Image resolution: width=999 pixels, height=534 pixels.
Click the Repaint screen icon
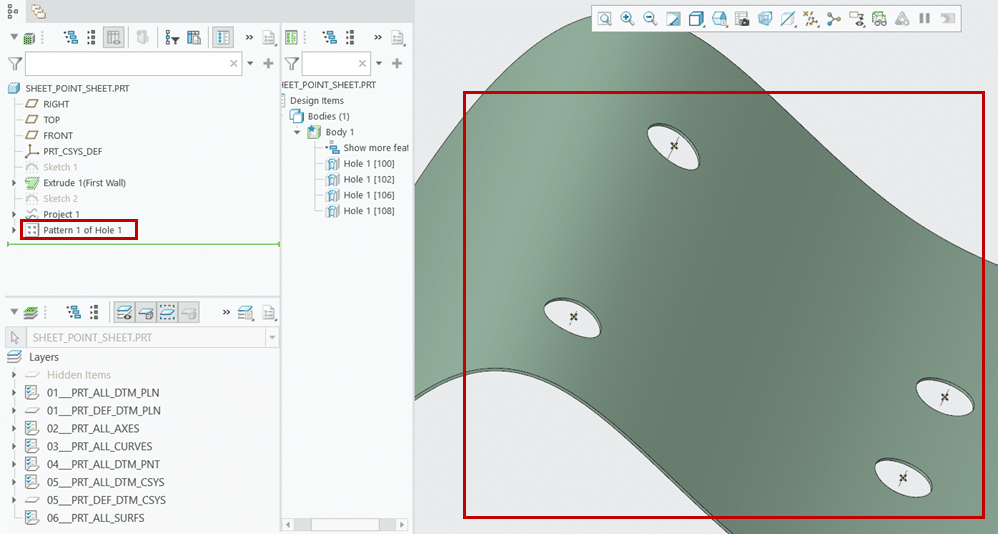click(673, 18)
